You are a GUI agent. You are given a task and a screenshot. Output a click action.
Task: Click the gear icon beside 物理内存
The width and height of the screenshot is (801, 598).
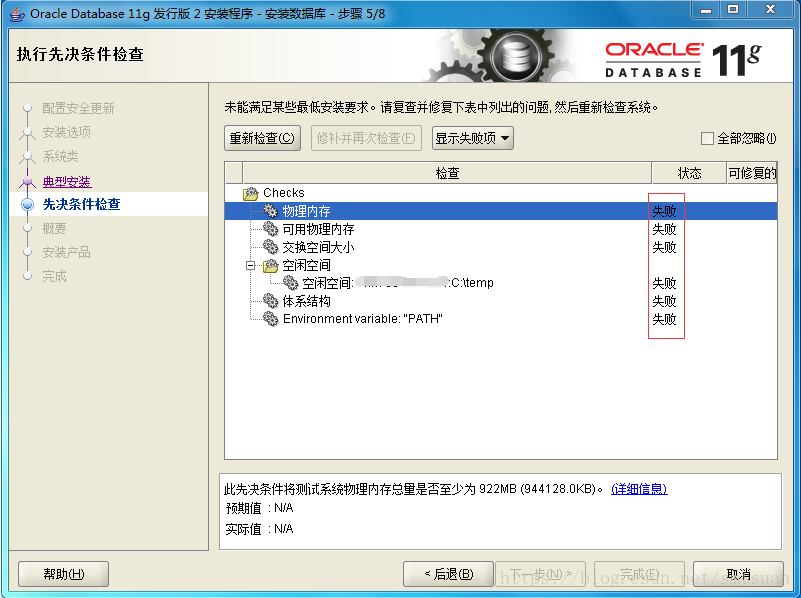[x=270, y=210]
